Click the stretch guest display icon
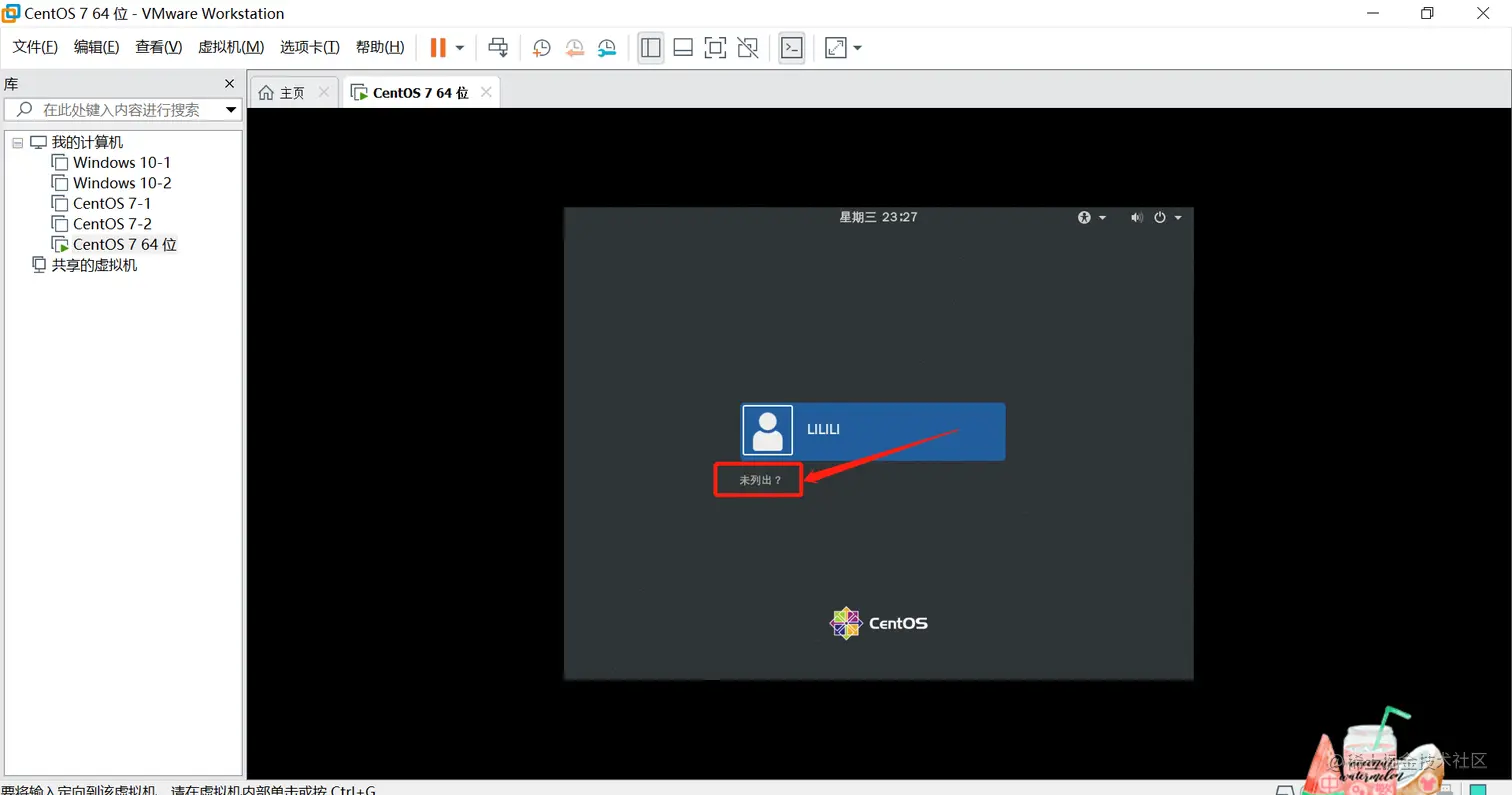Screen dimensions: 1512x795 point(836,47)
